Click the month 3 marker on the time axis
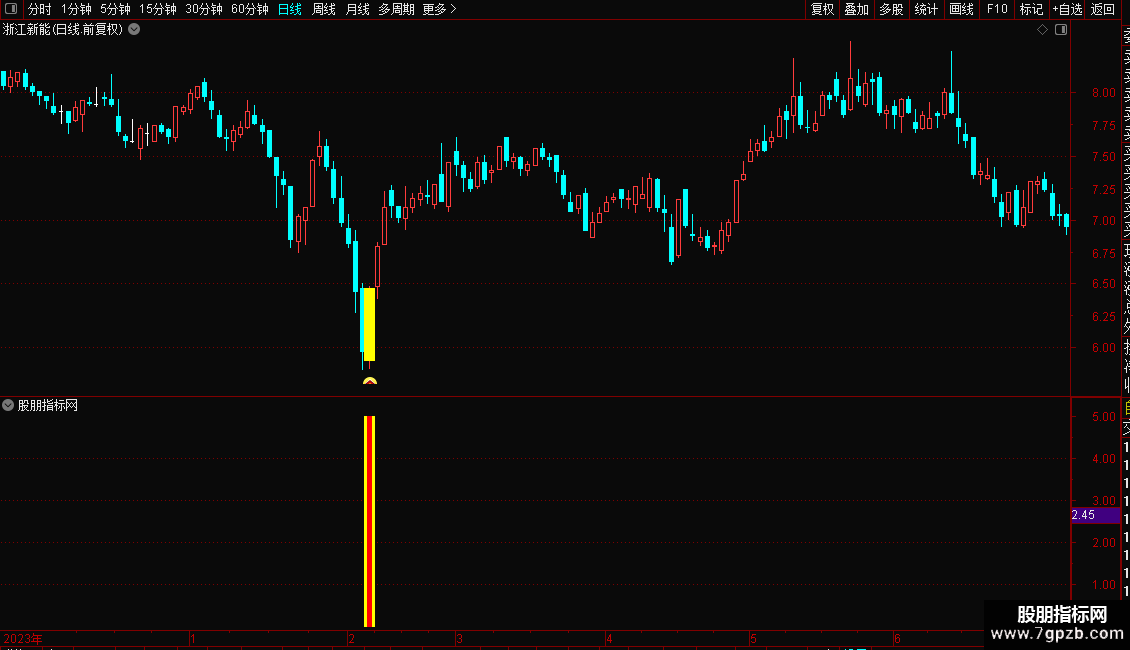The width and height of the screenshot is (1130, 650). pyautogui.click(x=459, y=638)
